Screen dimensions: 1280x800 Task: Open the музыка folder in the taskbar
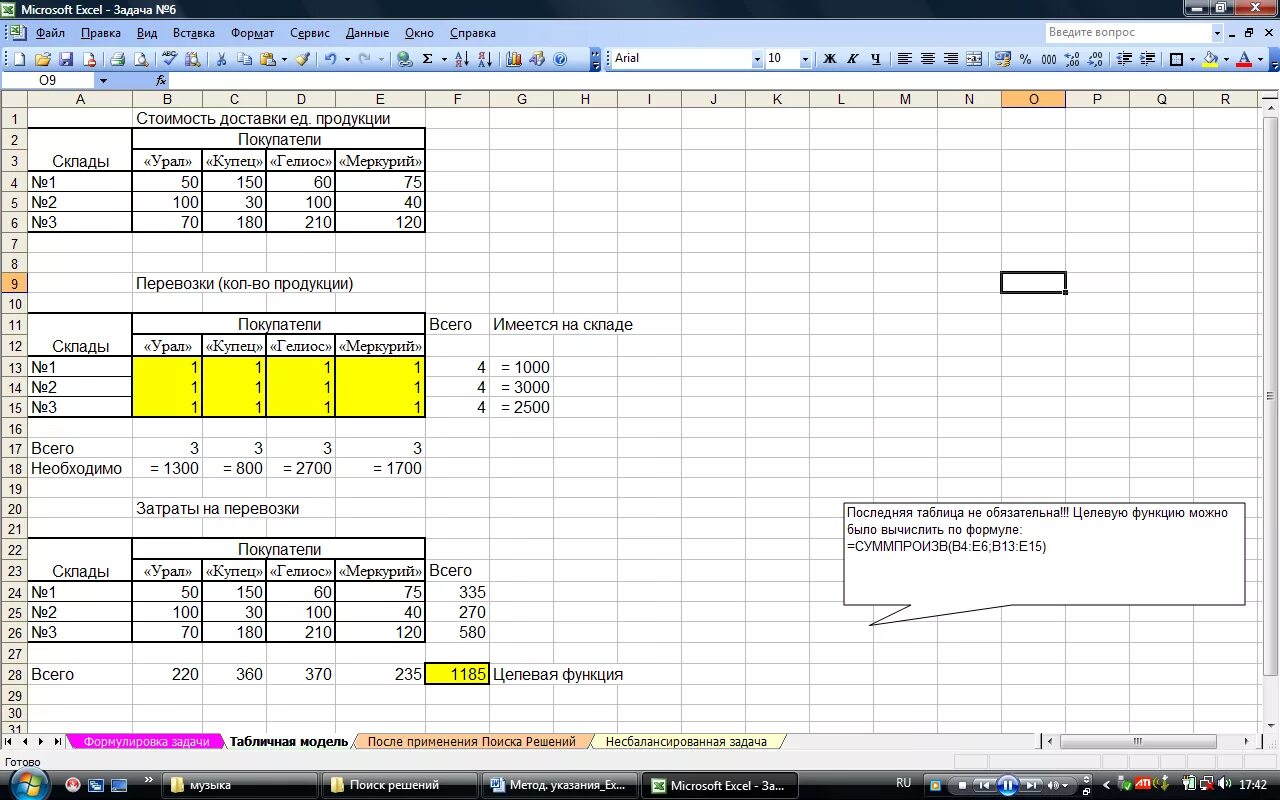pos(239,785)
